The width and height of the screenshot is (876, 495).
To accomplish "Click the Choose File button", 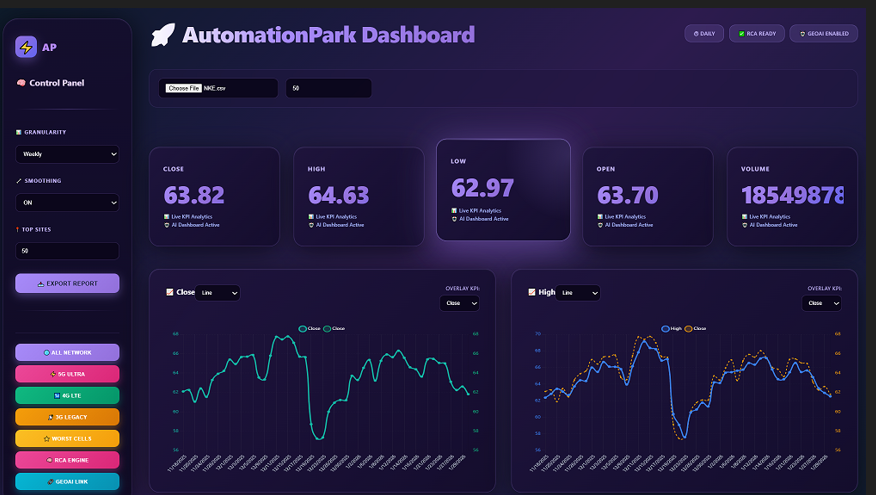I will click(183, 88).
